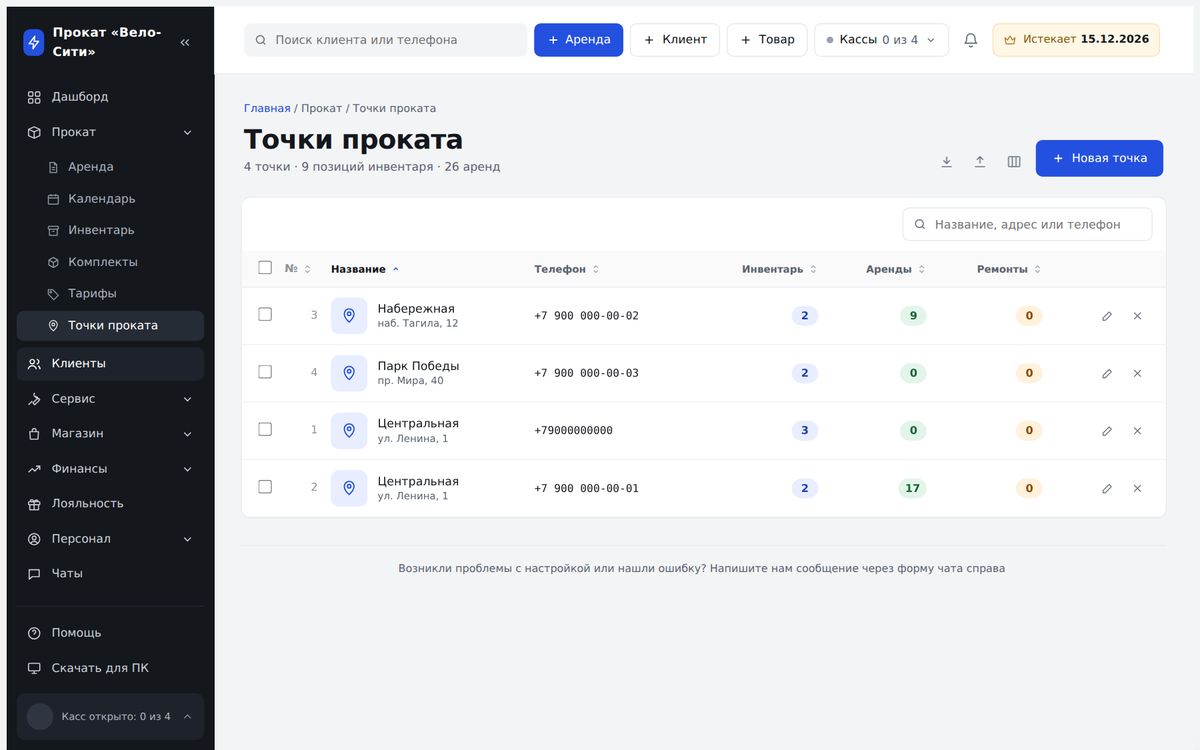Click Аренды badge 9 for Набережная
1200x750 pixels.
(913, 316)
